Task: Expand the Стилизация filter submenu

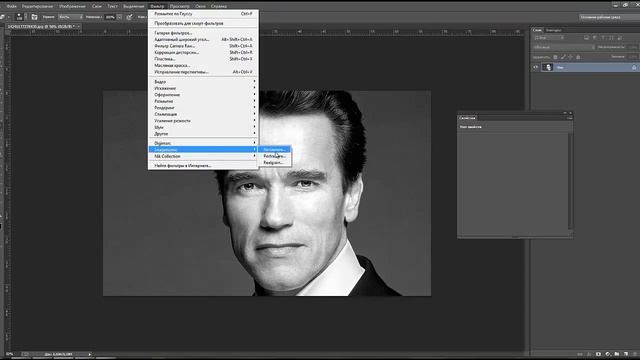Action: pos(203,114)
